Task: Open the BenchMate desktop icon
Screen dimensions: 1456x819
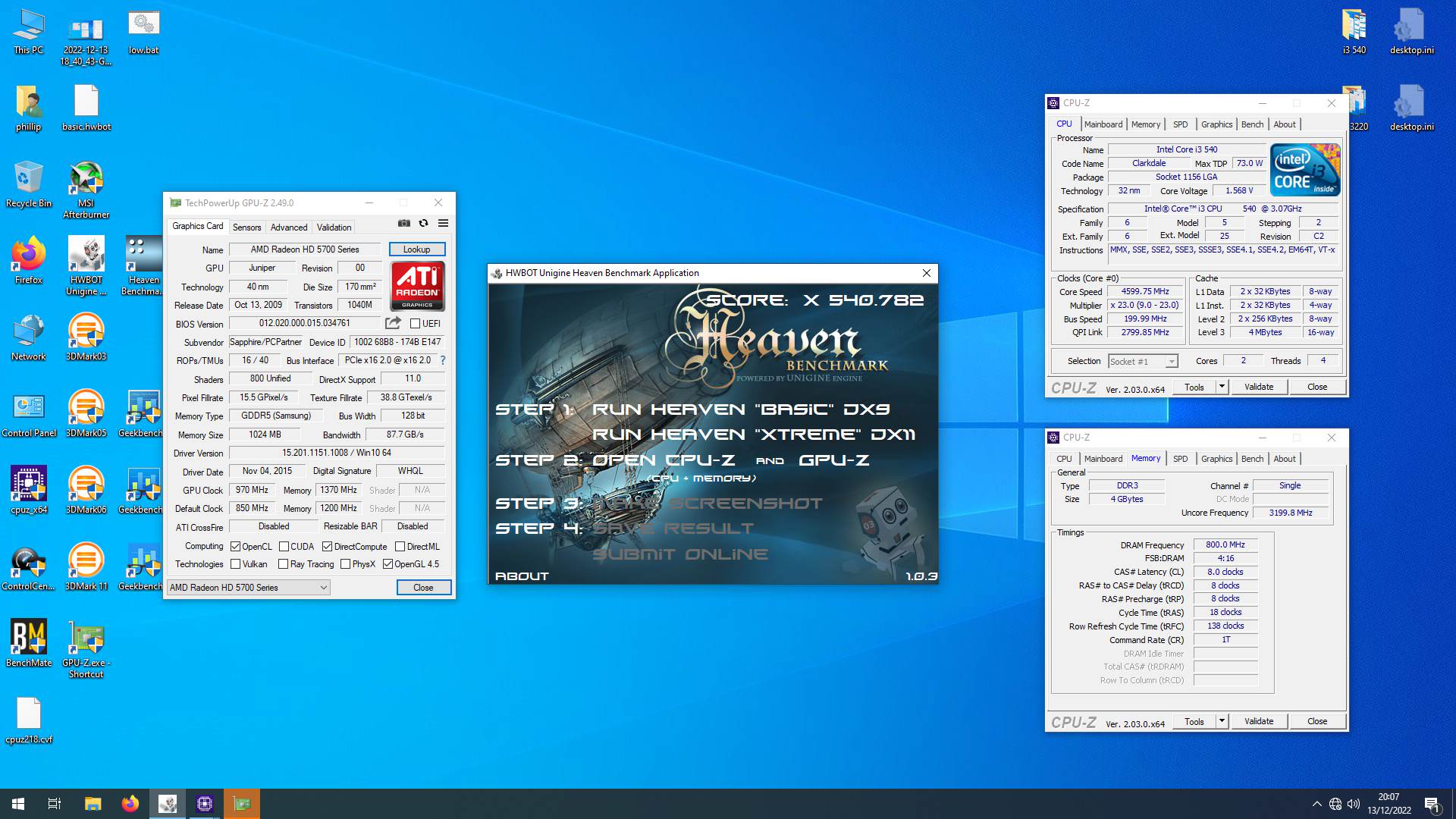Action: pyautogui.click(x=29, y=644)
